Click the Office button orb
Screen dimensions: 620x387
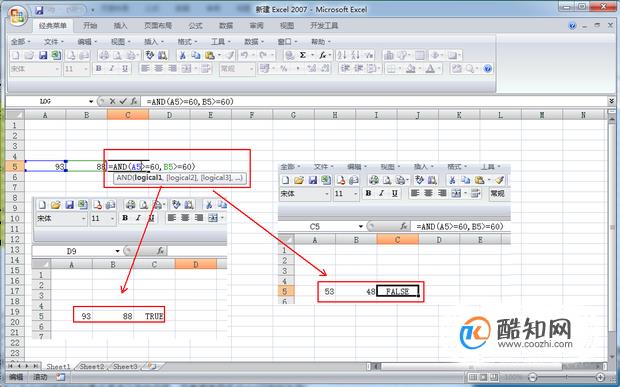(17, 16)
